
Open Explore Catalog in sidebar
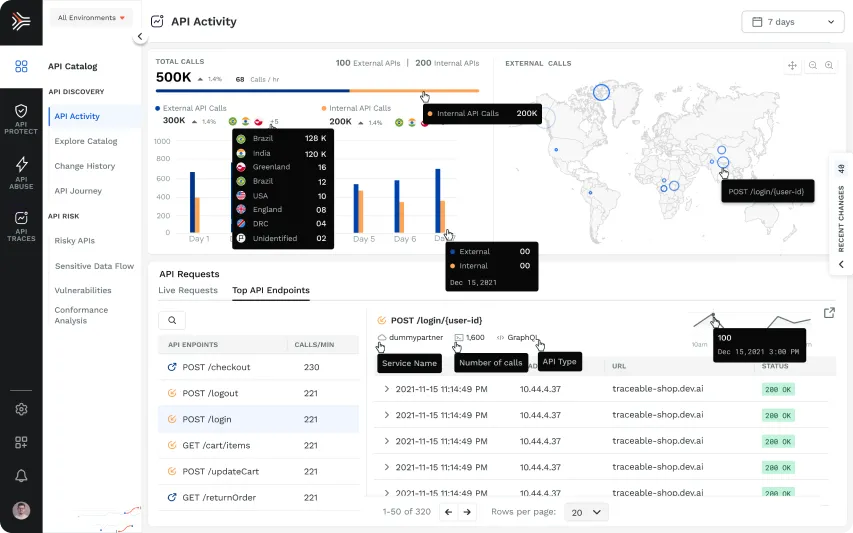(86, 141)
